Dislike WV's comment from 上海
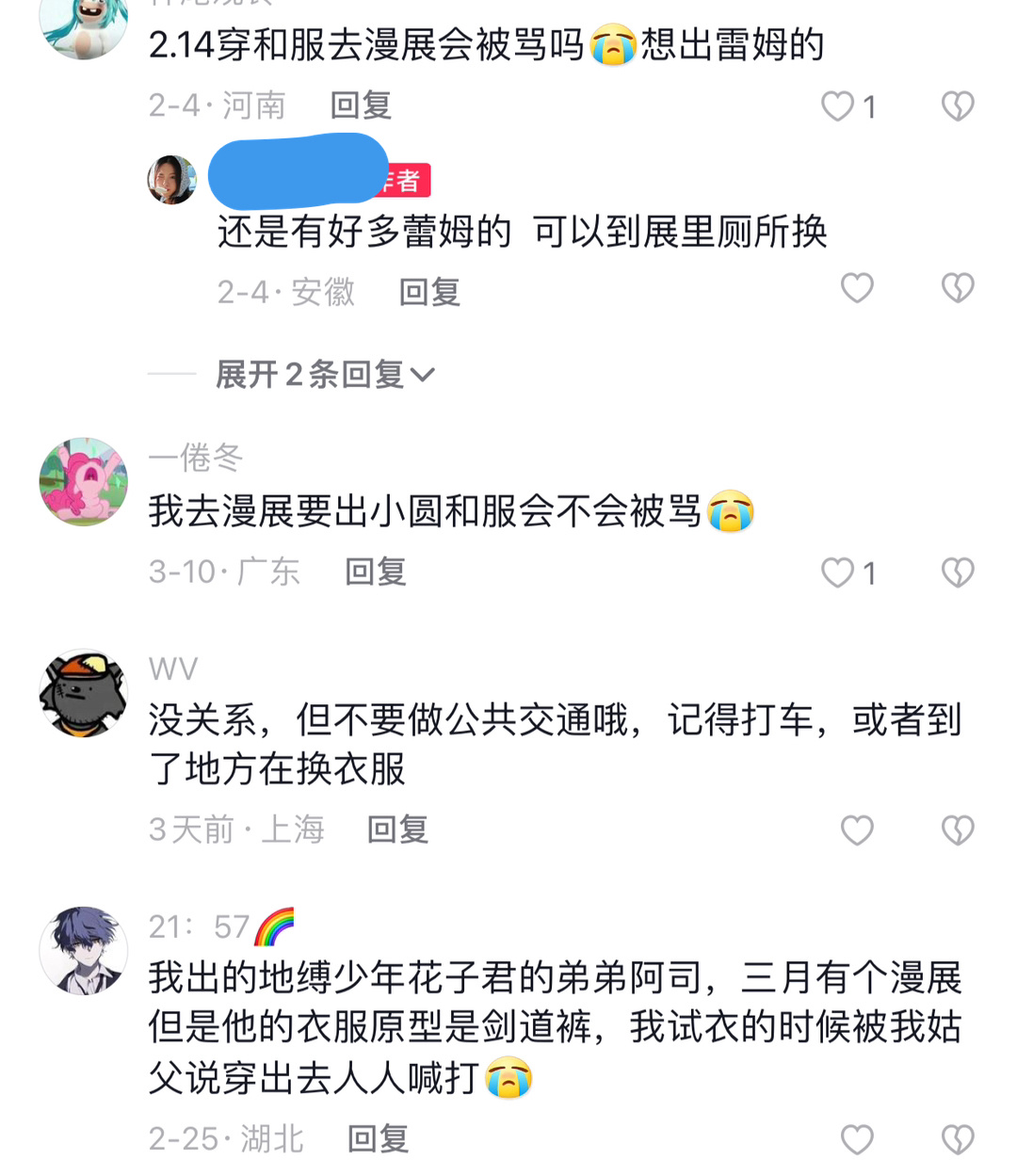Viewport: 1017px width, 1176px height. tap(958, 830)
